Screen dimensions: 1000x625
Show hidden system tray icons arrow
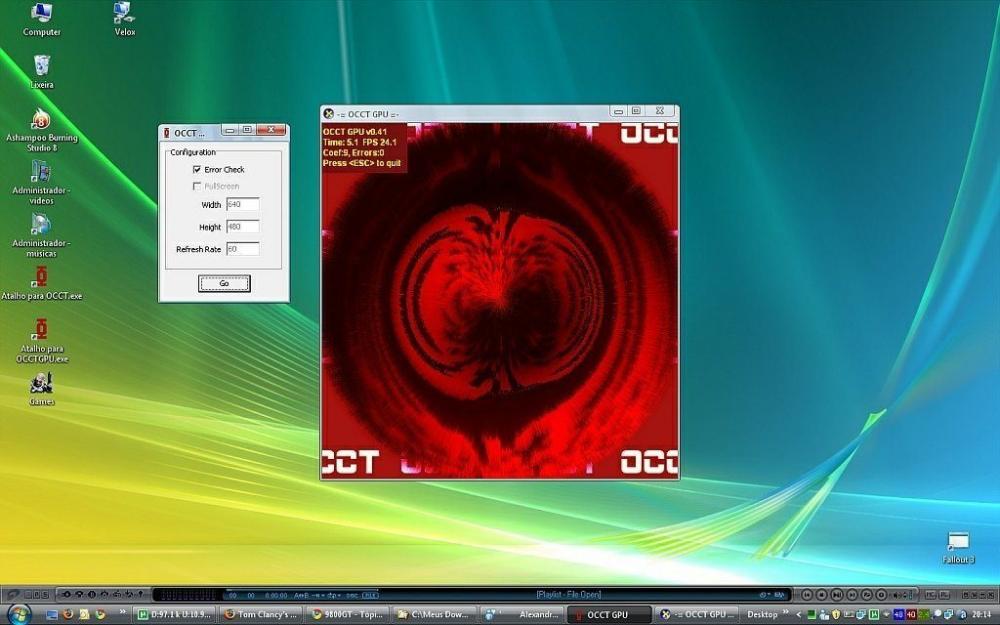point(797,614)
